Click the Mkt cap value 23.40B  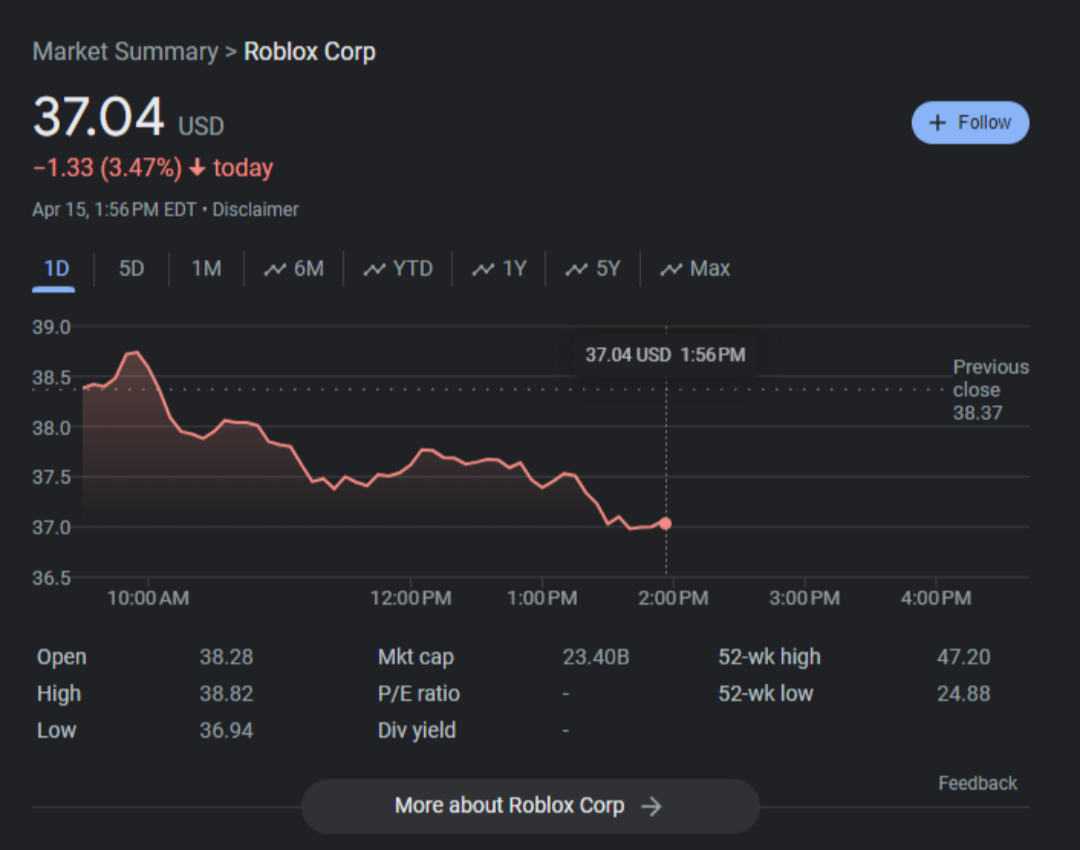[x=596, y=657]
